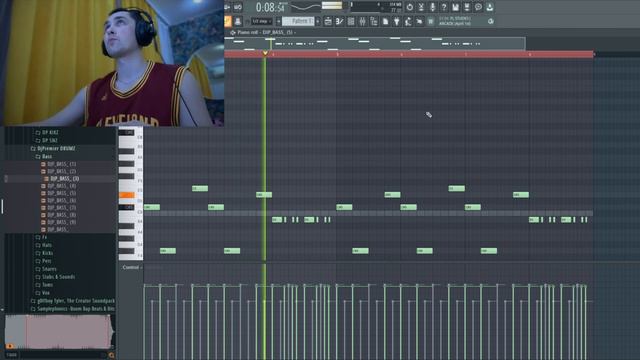Open the Sampleph0nics Boom Bap folder
640x360 pixels.
click(73, 309)
